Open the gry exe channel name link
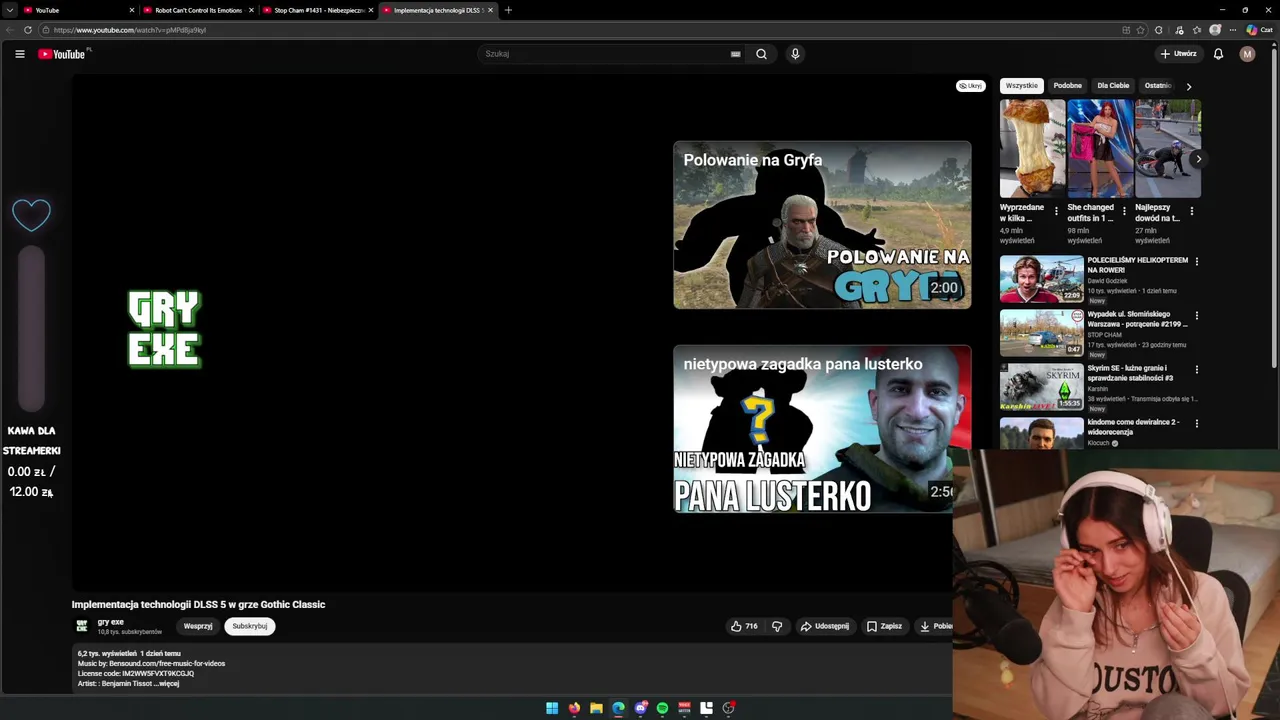The height and width of the screenshot is (720, 1280). point(111,622)
